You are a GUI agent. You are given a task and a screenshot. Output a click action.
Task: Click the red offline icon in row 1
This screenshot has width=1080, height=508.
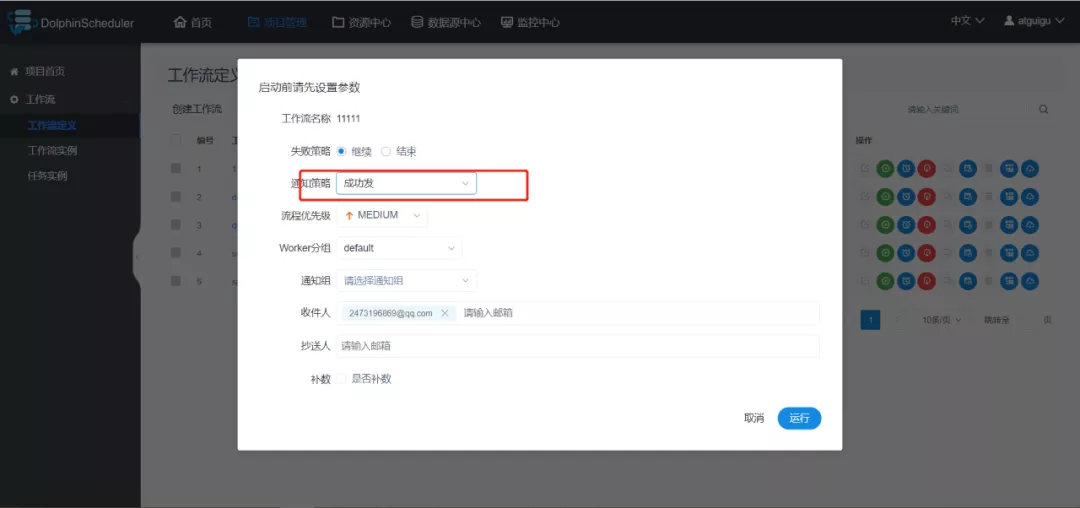(926, 169)
